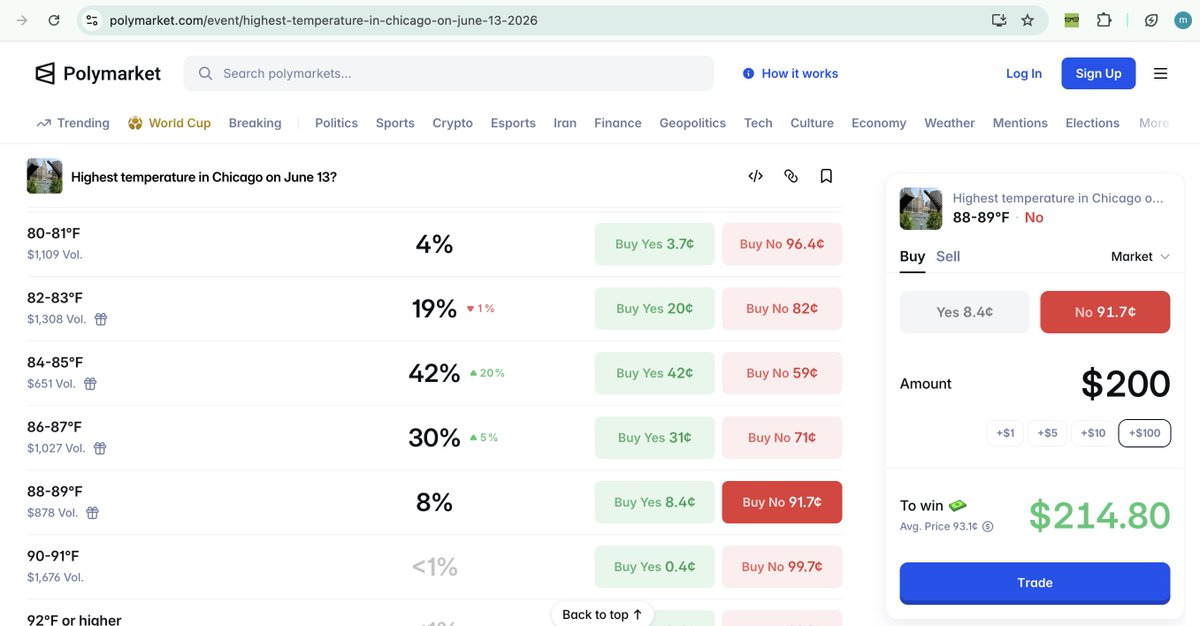The width and height of the screenshot is (1200, 626).
Task: Open the browser profile avatar
Action: point(1182,20)
